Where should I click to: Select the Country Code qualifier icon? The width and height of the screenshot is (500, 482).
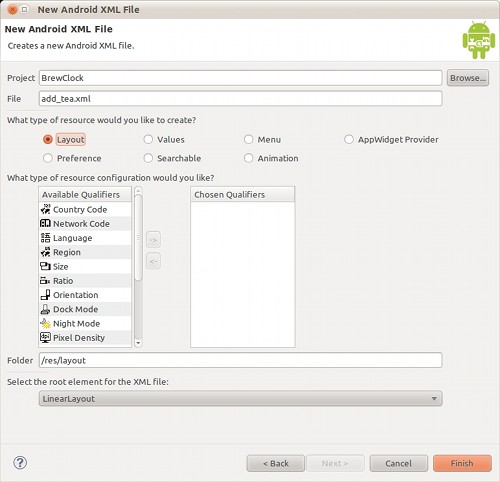click(x=45, y=209)
